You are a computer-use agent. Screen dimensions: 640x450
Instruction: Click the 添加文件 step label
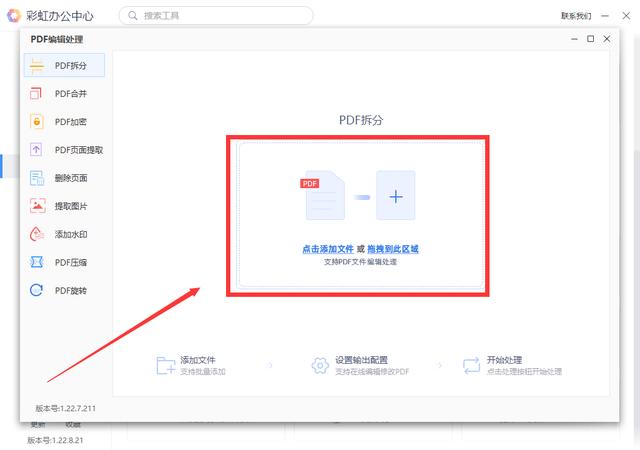[198, 360]
